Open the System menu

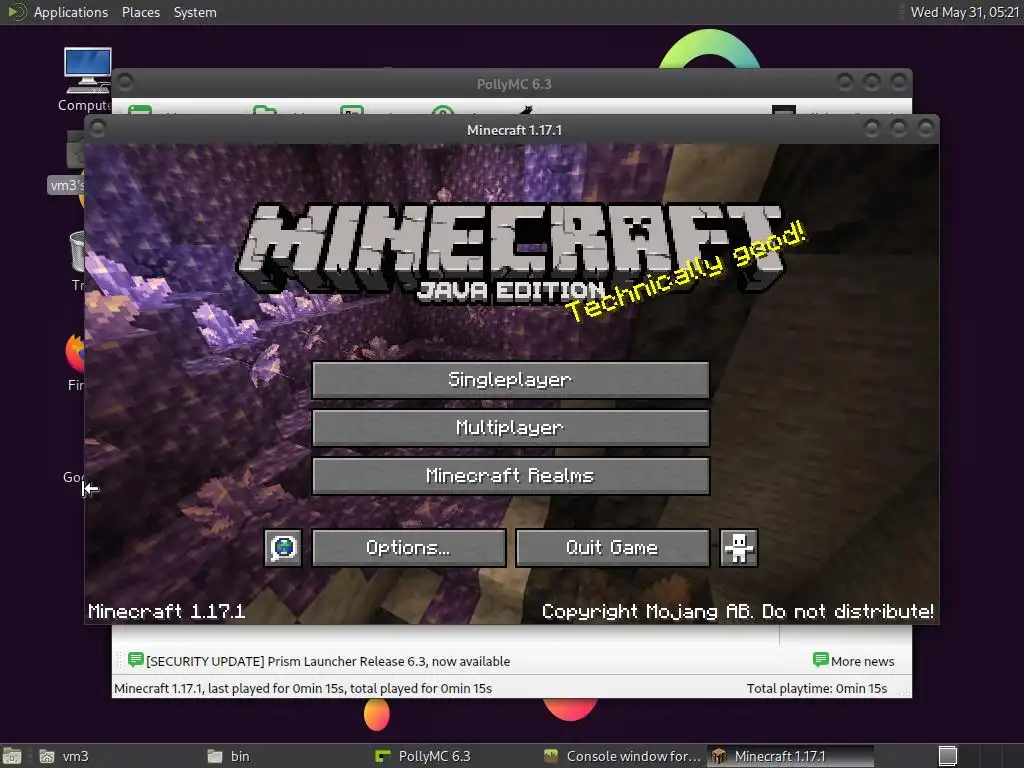click(195, 12)
